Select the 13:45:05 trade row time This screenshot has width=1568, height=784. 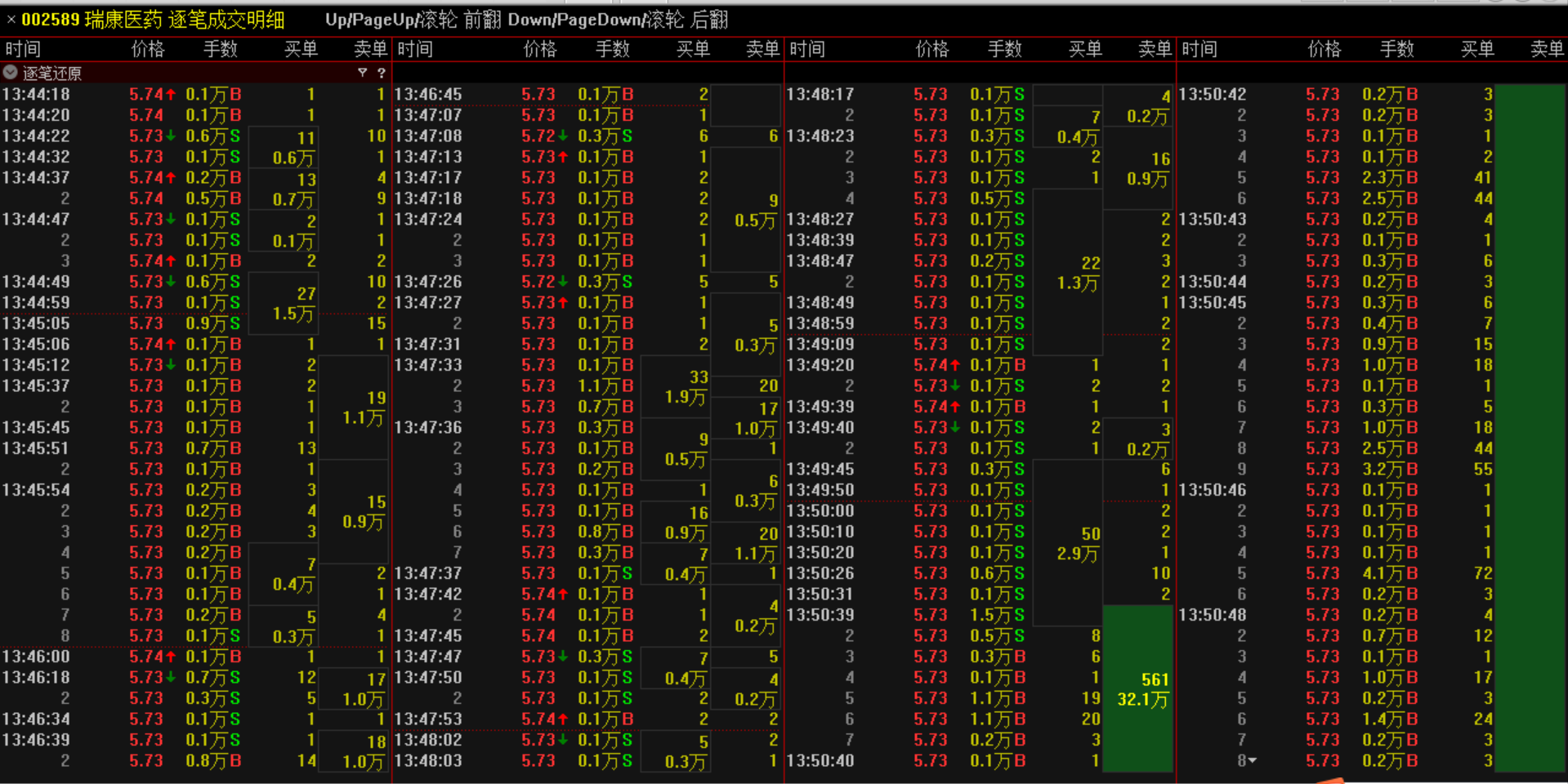coord(36,323)
